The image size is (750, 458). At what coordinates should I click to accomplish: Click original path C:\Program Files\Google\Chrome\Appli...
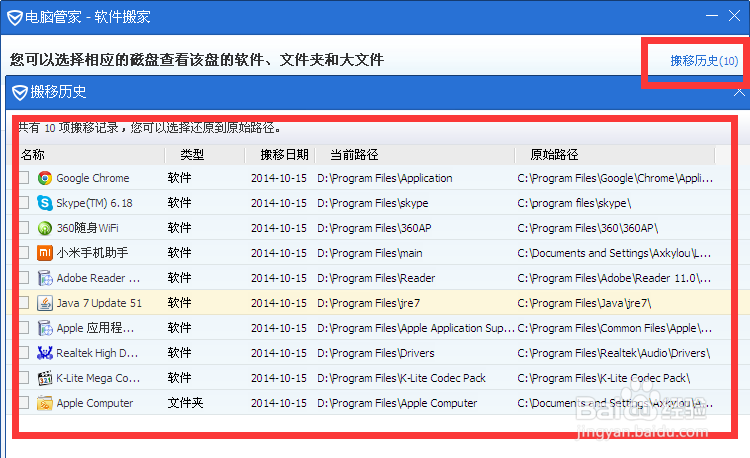(615, 178)
